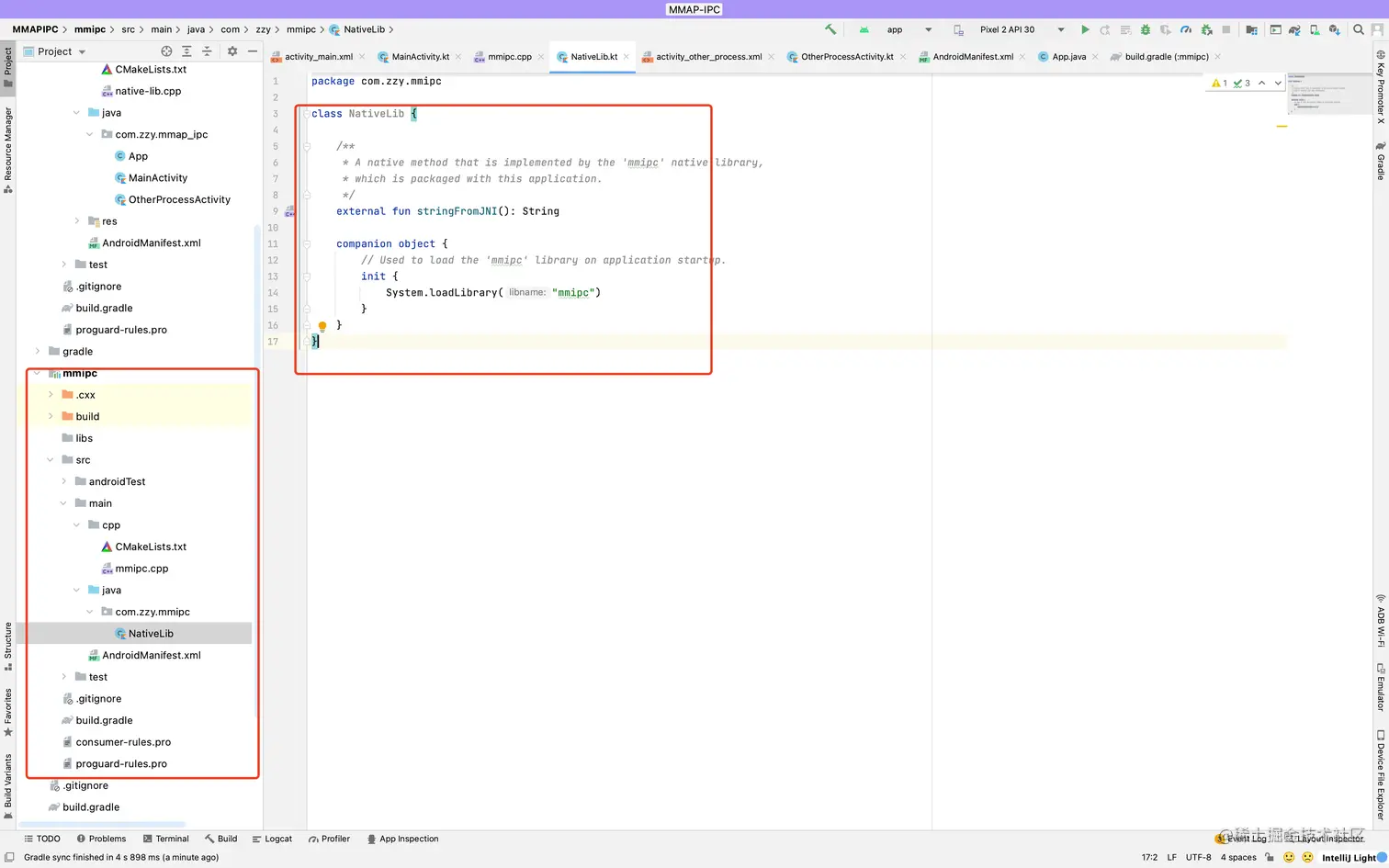
Task: Open Project panel gear settings
Action: point(232,51)
